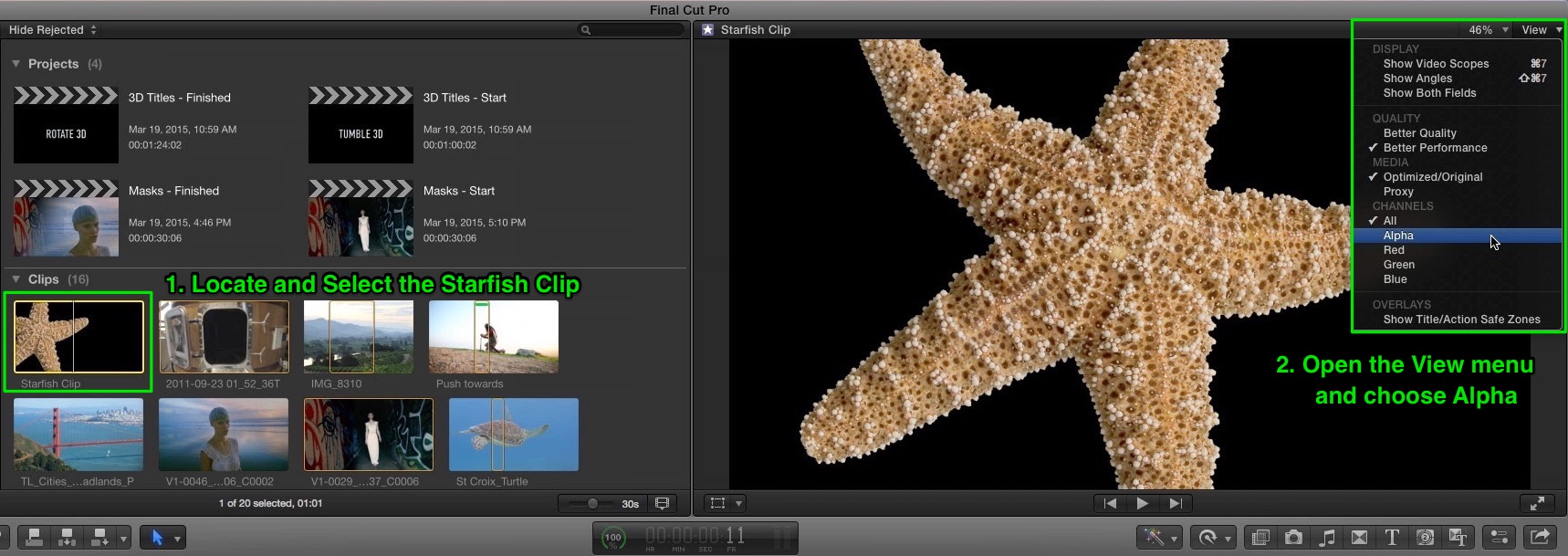Toggle full-screen viewer arrows icon
This screenshot has height=556, width=1568.
click(x=1537, y=503)
